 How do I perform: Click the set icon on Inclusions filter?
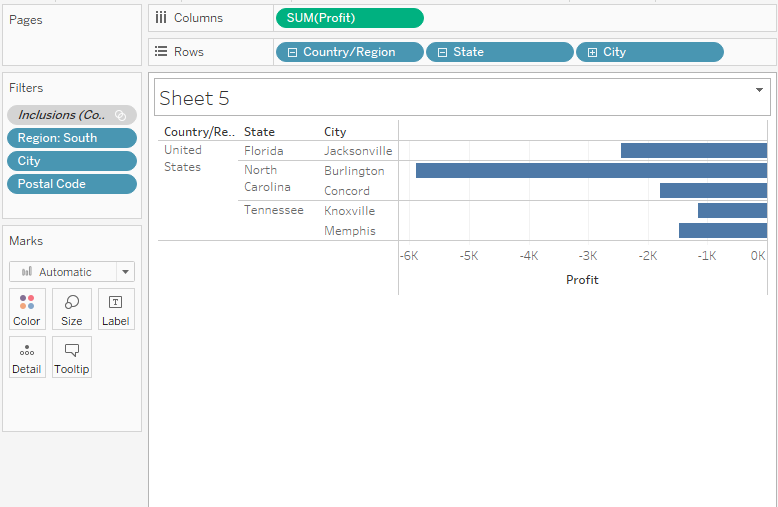click(x=120, y=115)
